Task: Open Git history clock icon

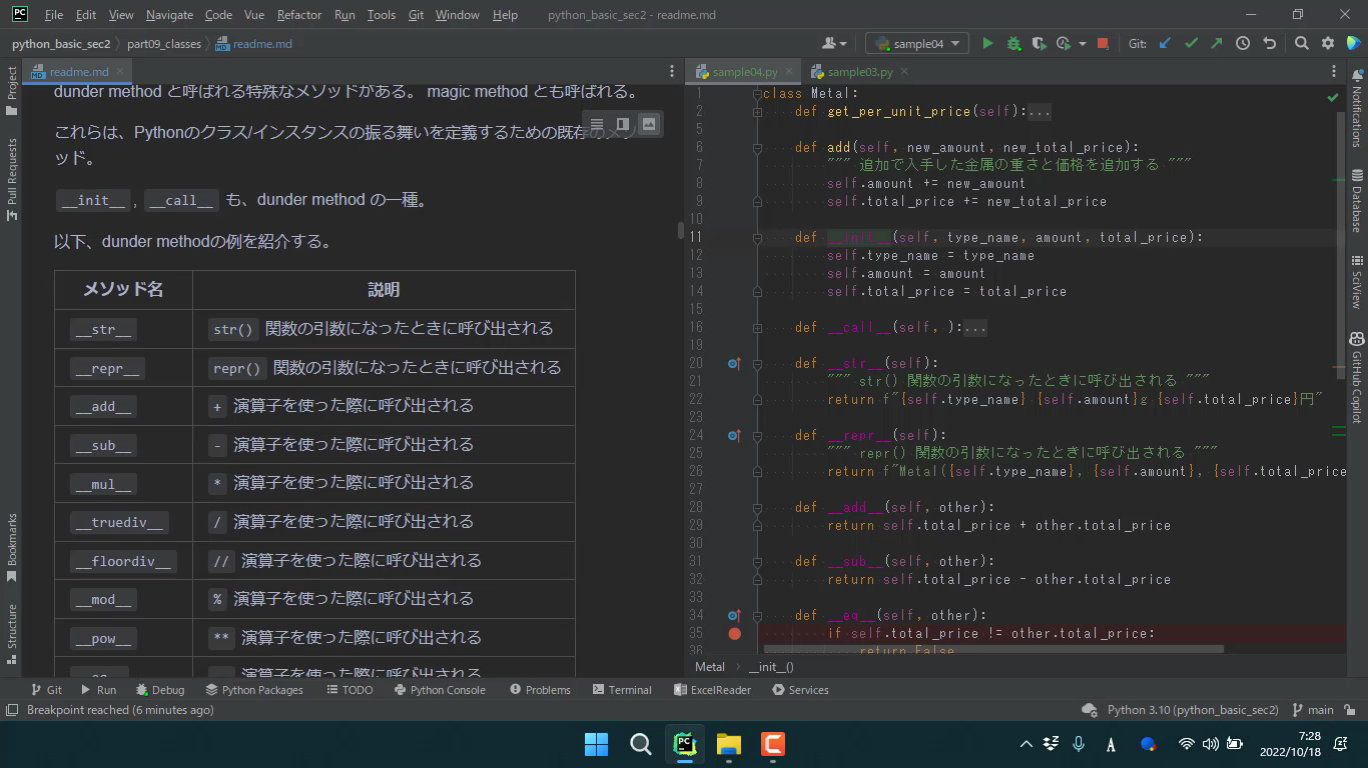Action: tap(1243, 43)
